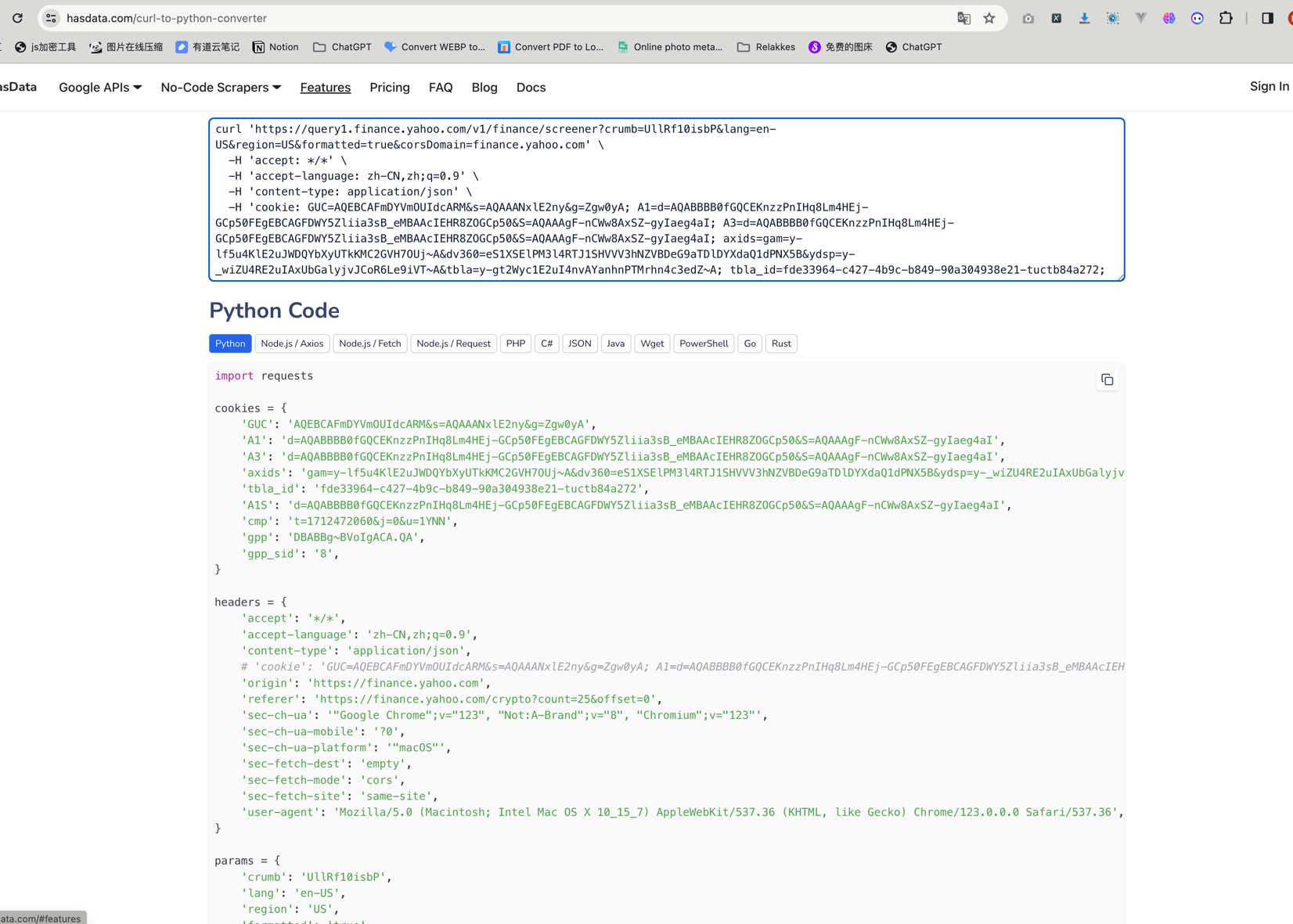1293x924 pixels.
Task: Copy the Python code with the copy icon
Action: pyautogui.click(x=1107, y=379)
